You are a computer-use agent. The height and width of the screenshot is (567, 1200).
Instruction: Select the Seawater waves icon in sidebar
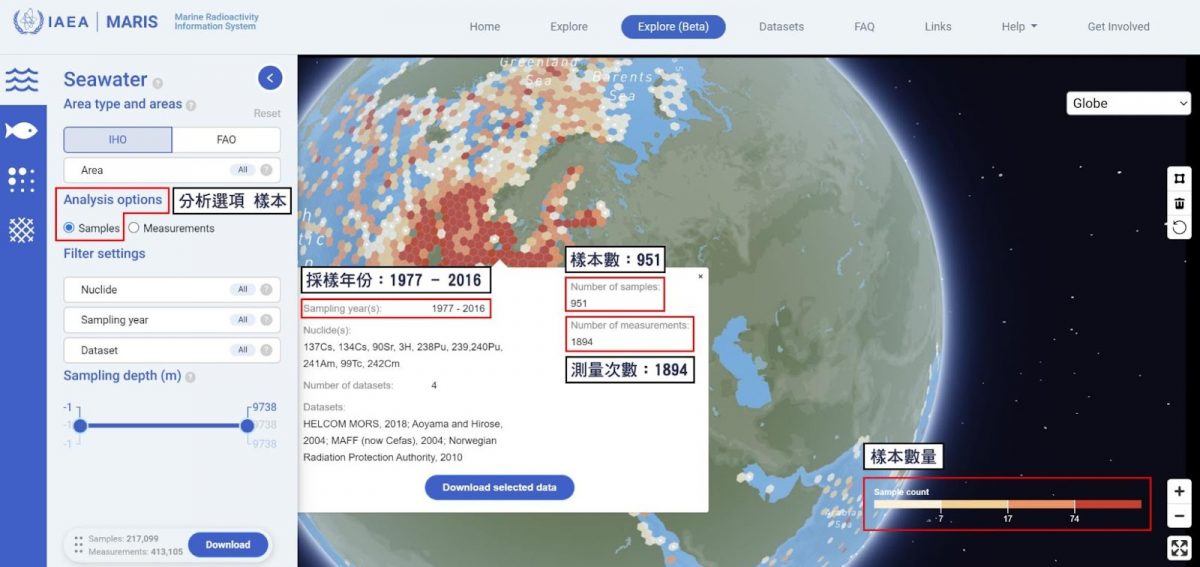22,80
